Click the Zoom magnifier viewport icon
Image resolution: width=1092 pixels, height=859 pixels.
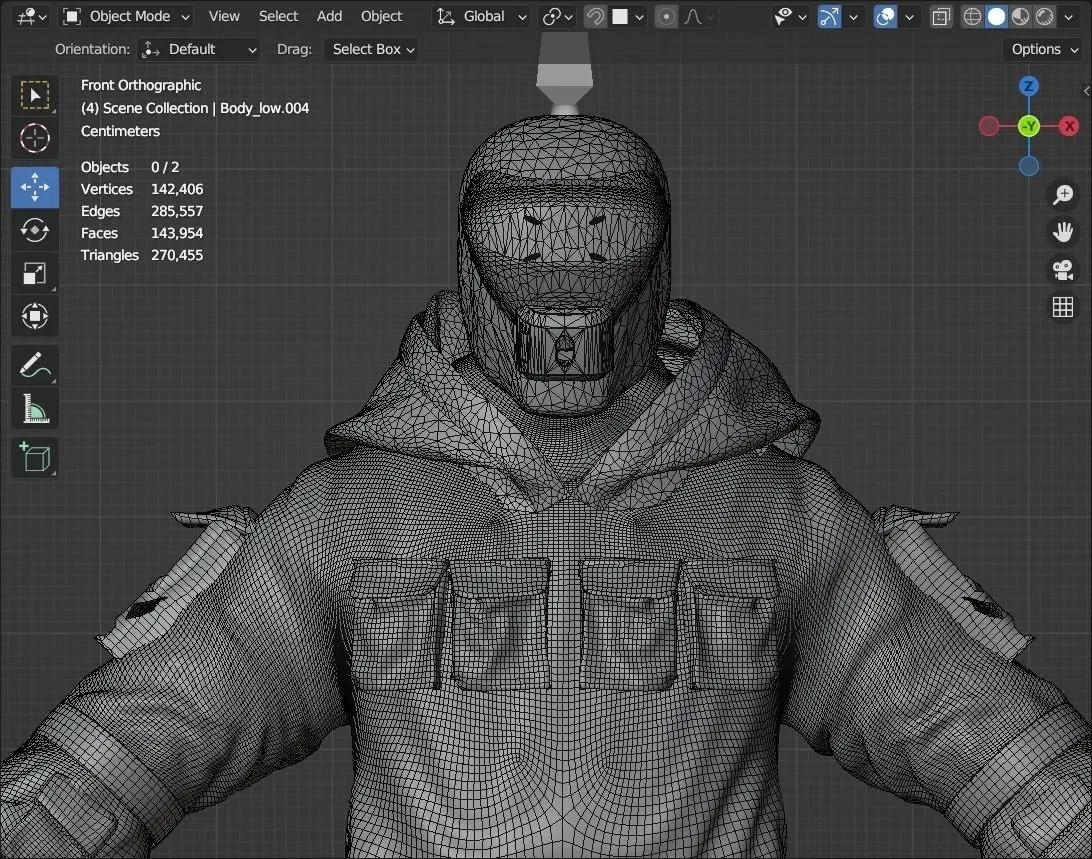(1063, 195)
